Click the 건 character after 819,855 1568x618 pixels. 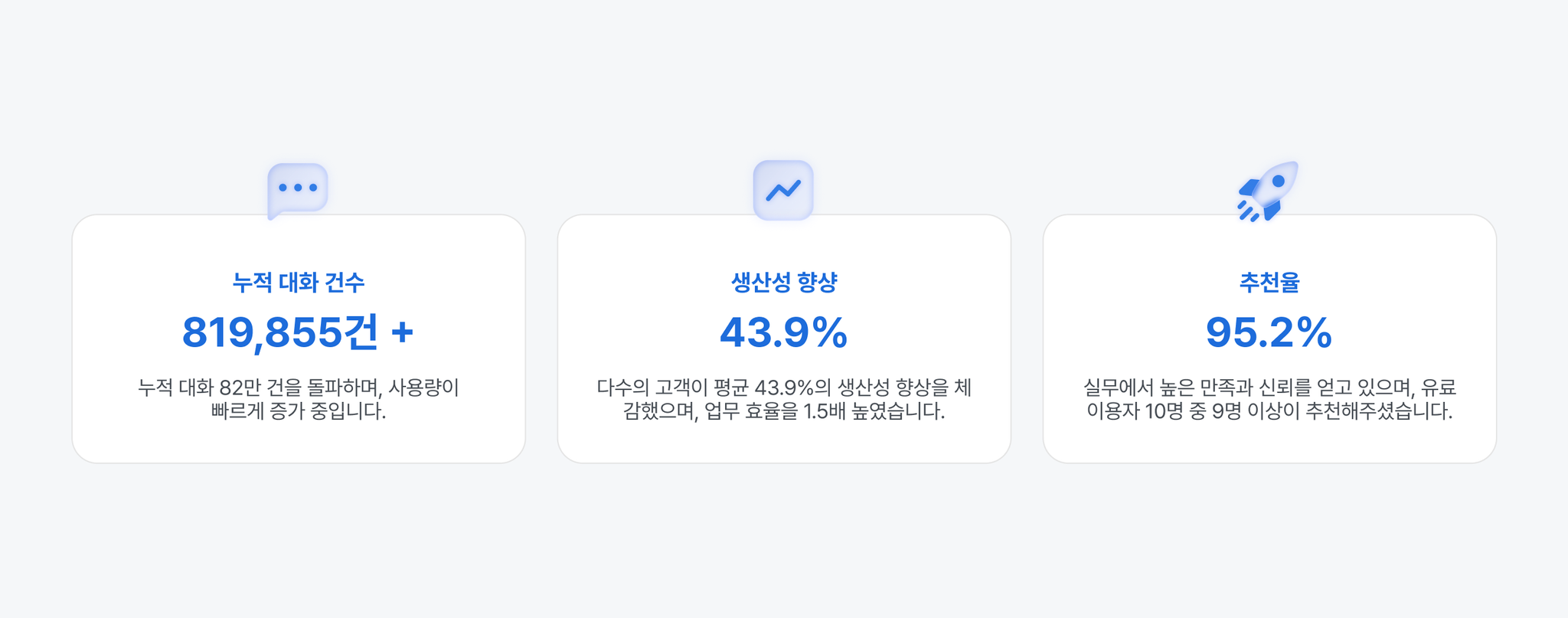[x=361, y=333]
